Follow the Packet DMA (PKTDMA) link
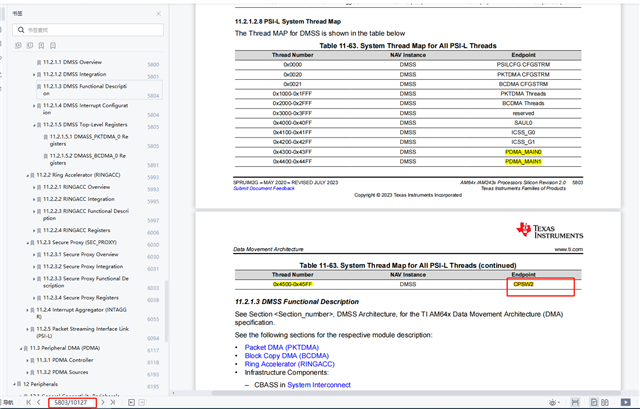 coord(282,347)
